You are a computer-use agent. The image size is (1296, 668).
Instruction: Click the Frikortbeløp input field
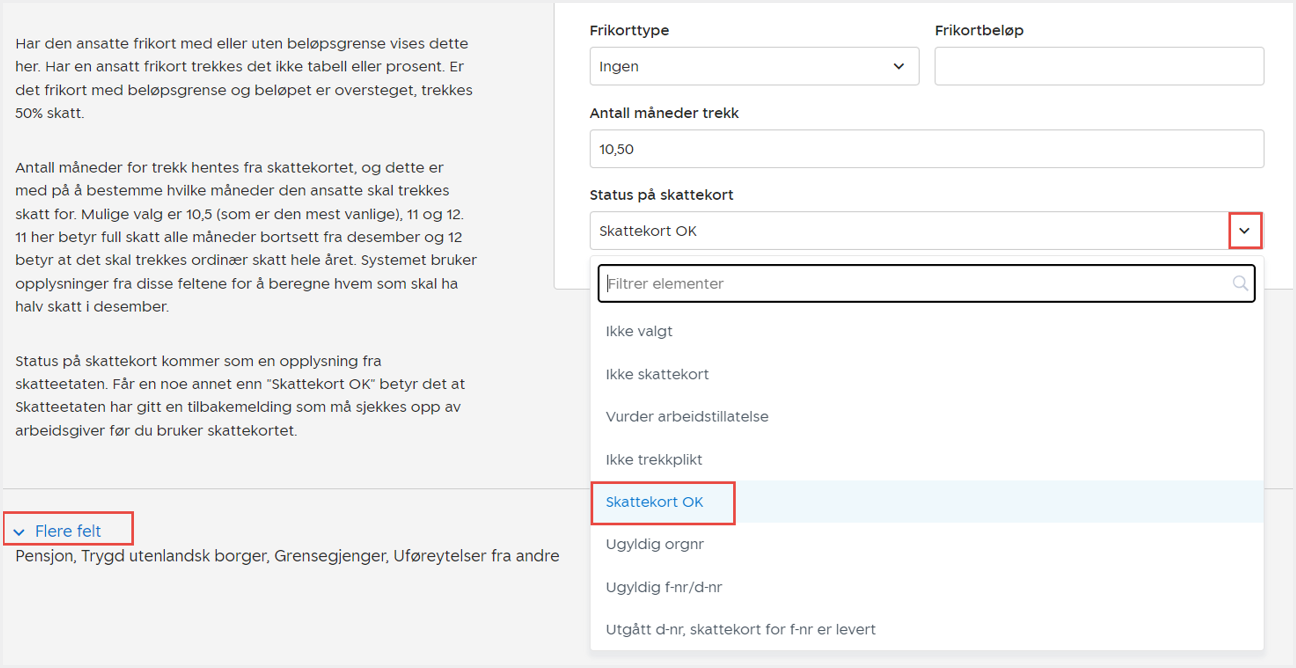coord(1098,67)
